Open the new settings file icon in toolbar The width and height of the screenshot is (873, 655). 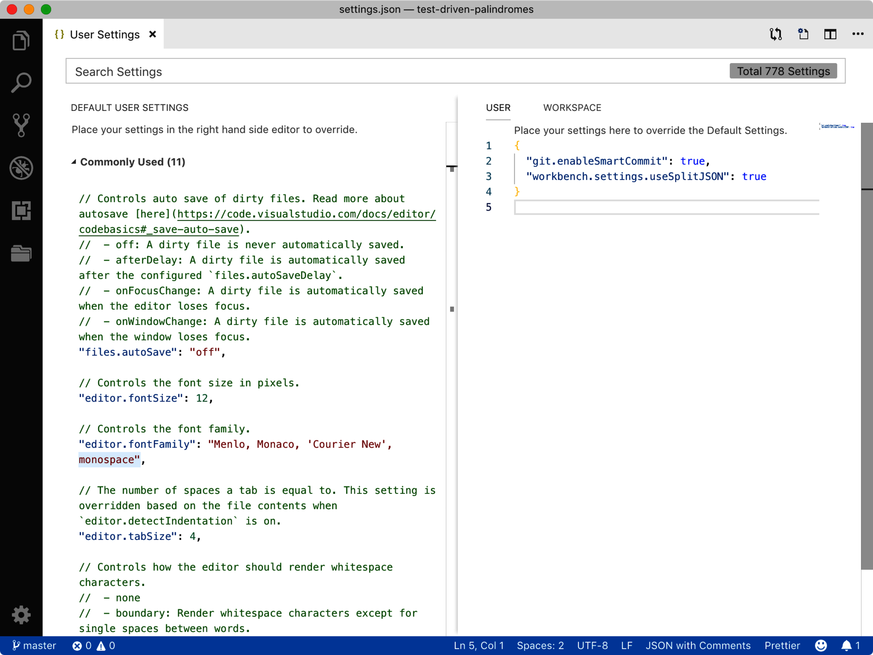(x=803, y=33)
